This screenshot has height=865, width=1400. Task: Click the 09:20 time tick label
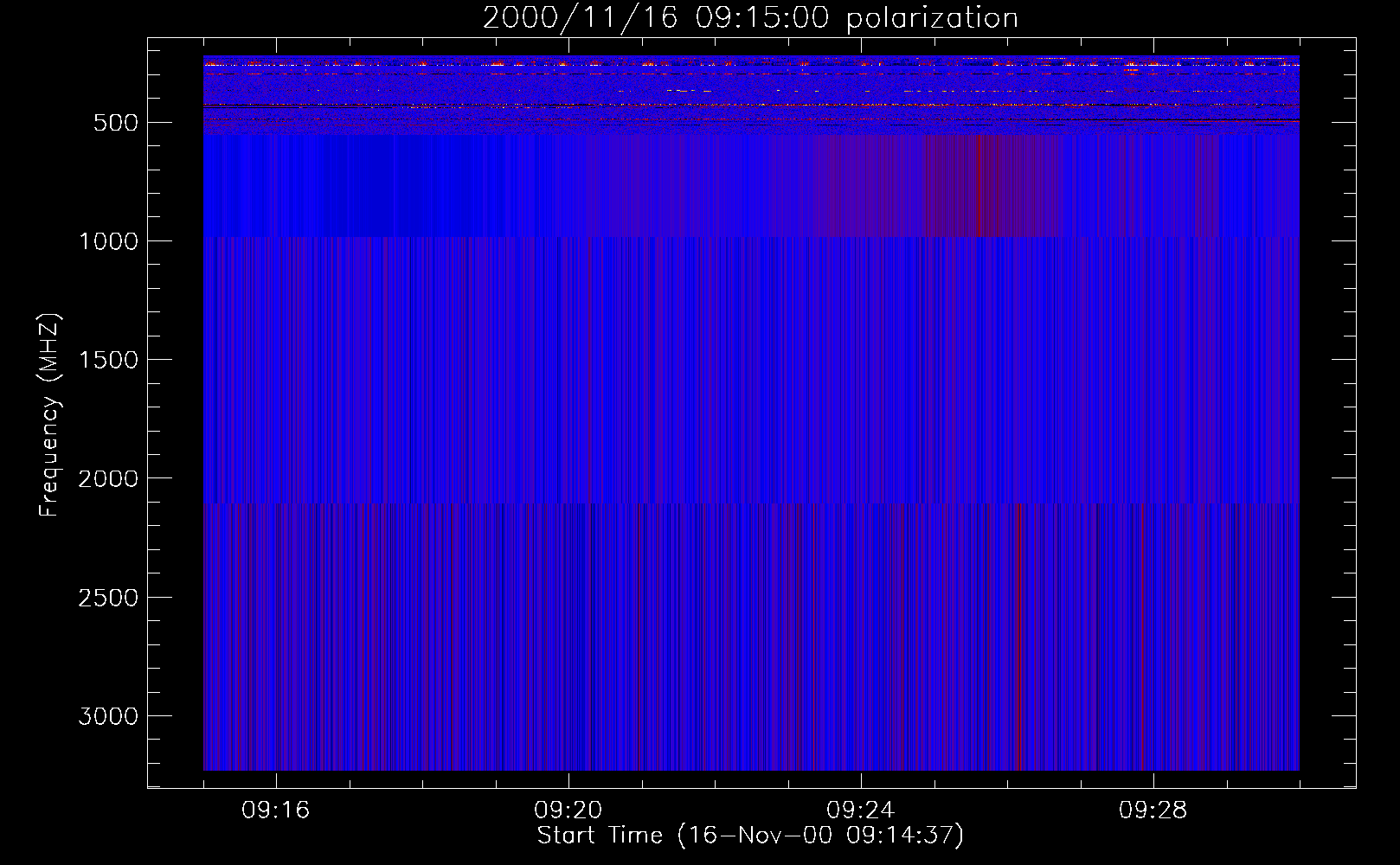pos(568,811)
